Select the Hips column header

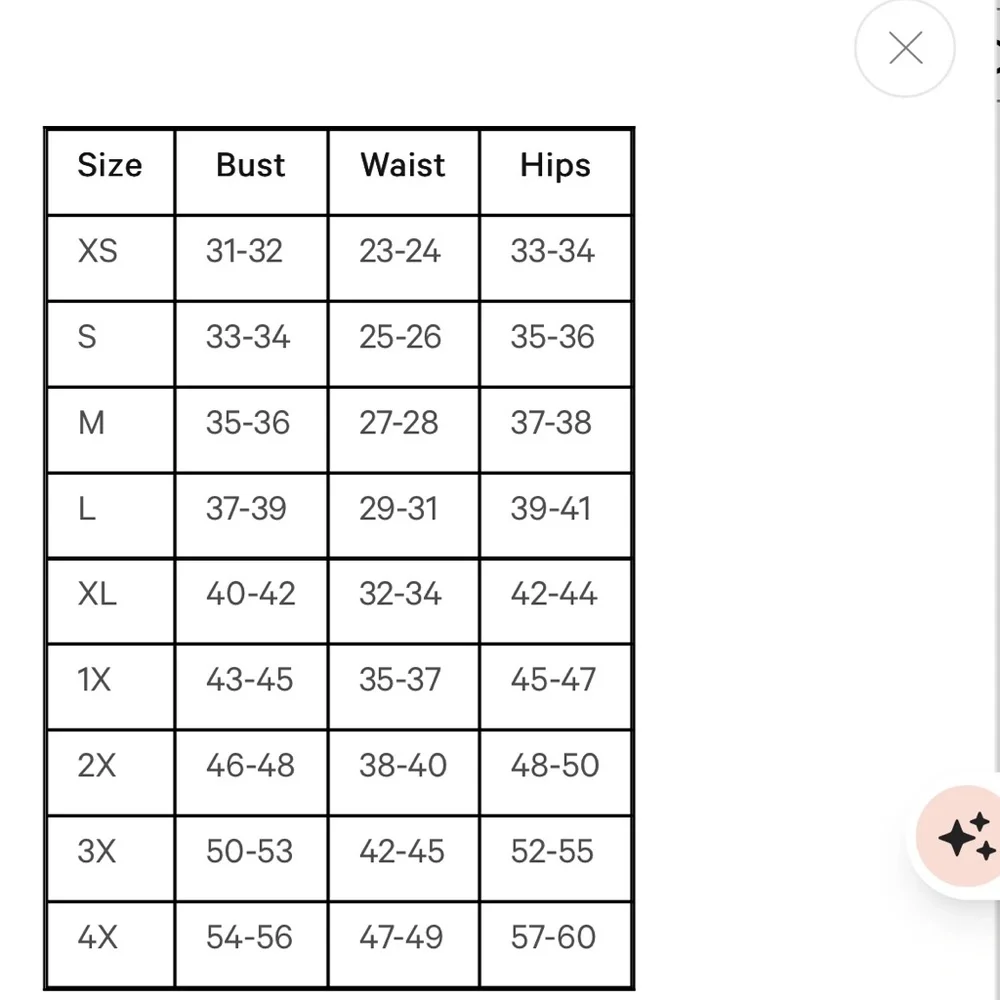click(x=555, y=165)
